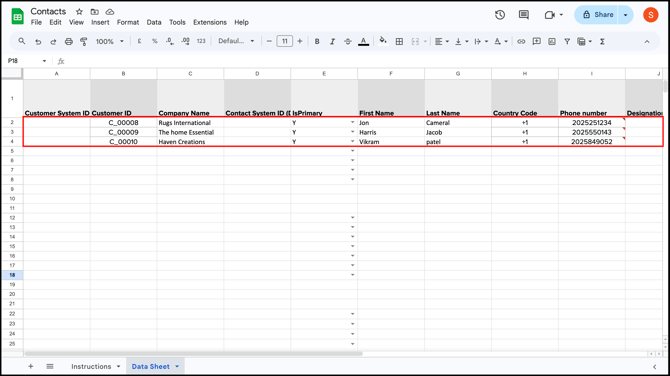Viewport: 670px width, 376px height.
Task: Select column E header
Action: point(324,73)
